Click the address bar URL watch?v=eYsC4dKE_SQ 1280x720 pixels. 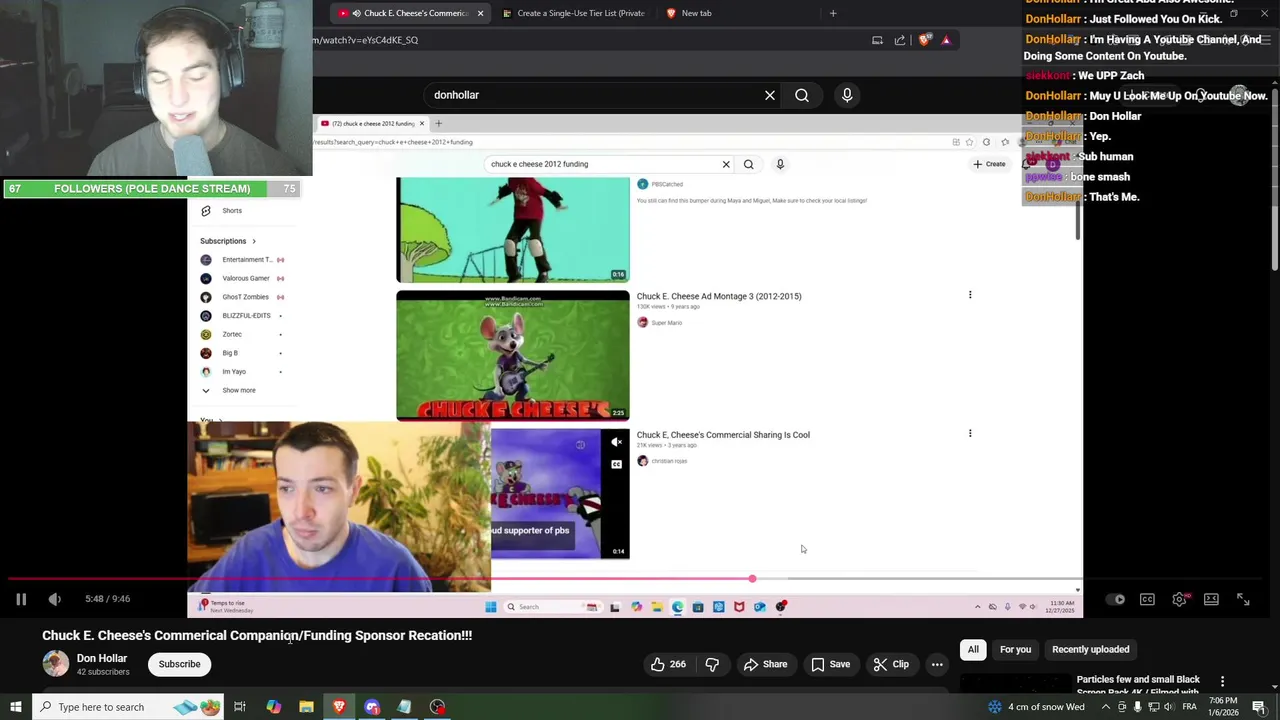click(x=366, y=40)
